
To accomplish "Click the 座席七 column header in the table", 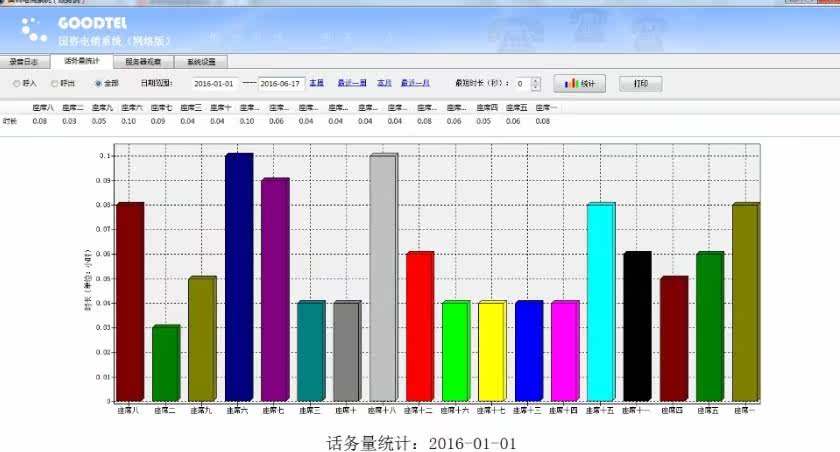I will click(x=161, y=108).
